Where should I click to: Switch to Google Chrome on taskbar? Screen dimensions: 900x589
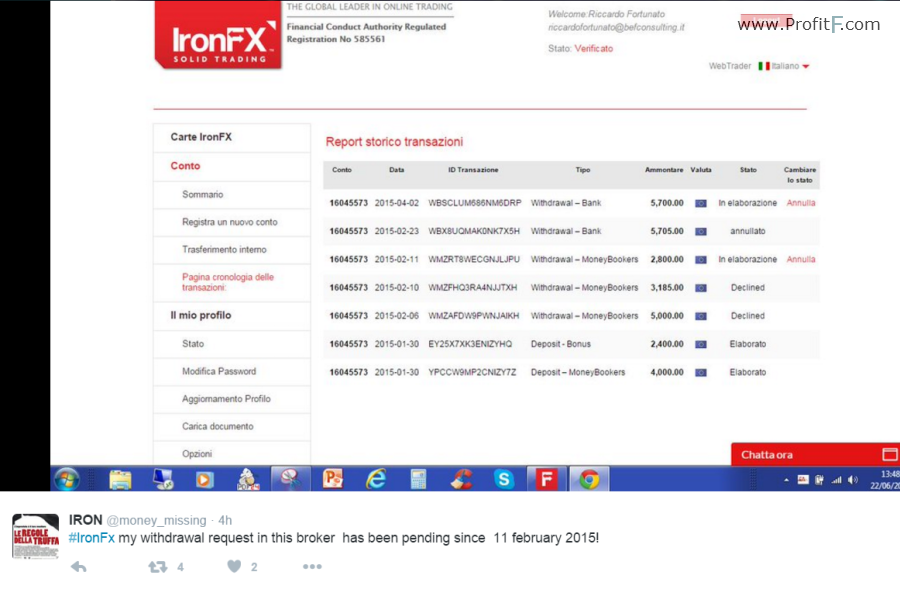589,479
